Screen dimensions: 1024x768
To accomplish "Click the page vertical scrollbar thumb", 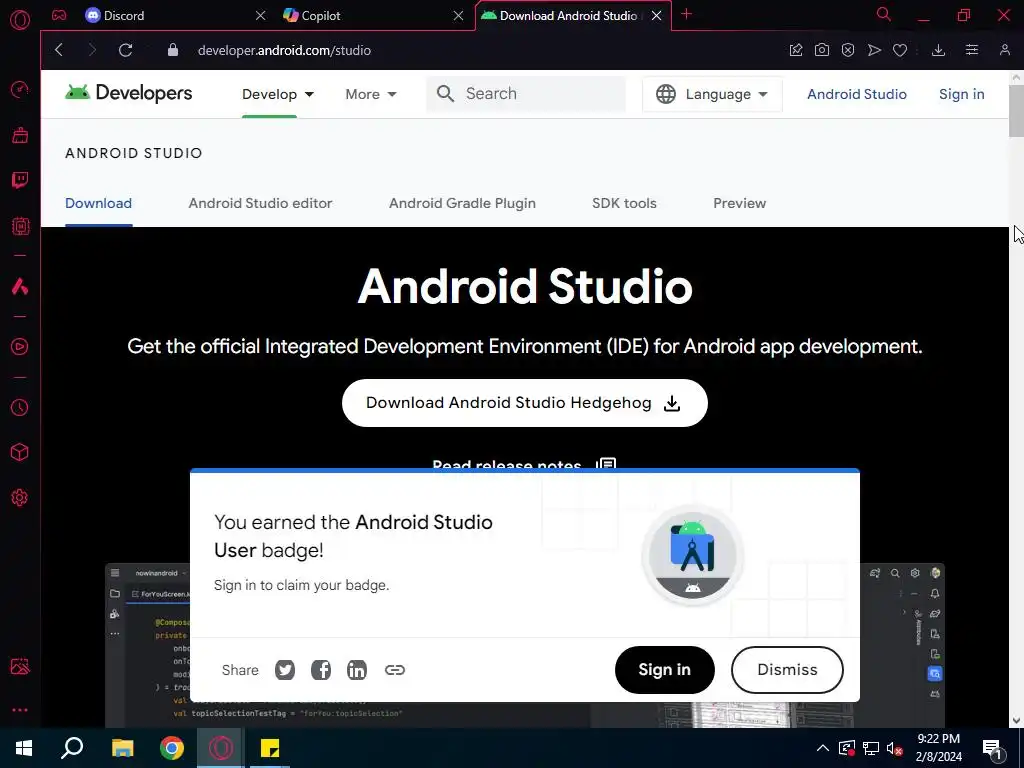I will [x=1016, y=110].
